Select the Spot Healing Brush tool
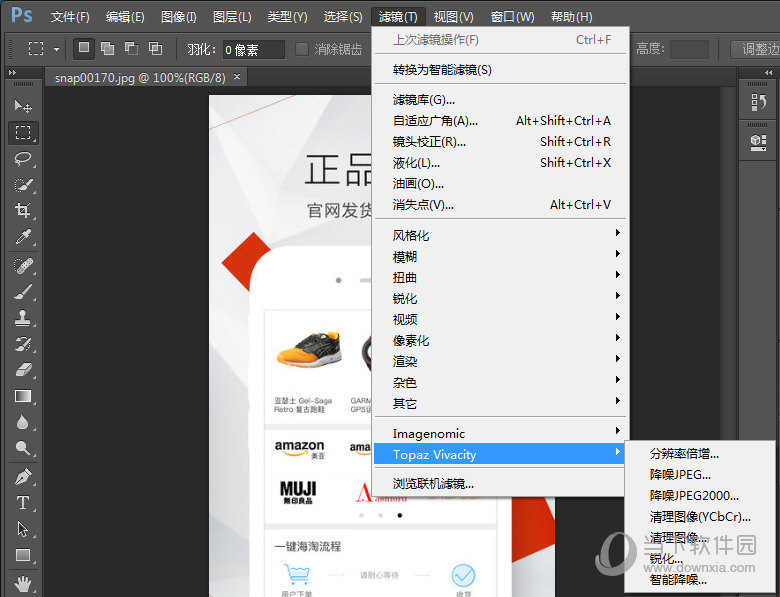 point(23,266)
